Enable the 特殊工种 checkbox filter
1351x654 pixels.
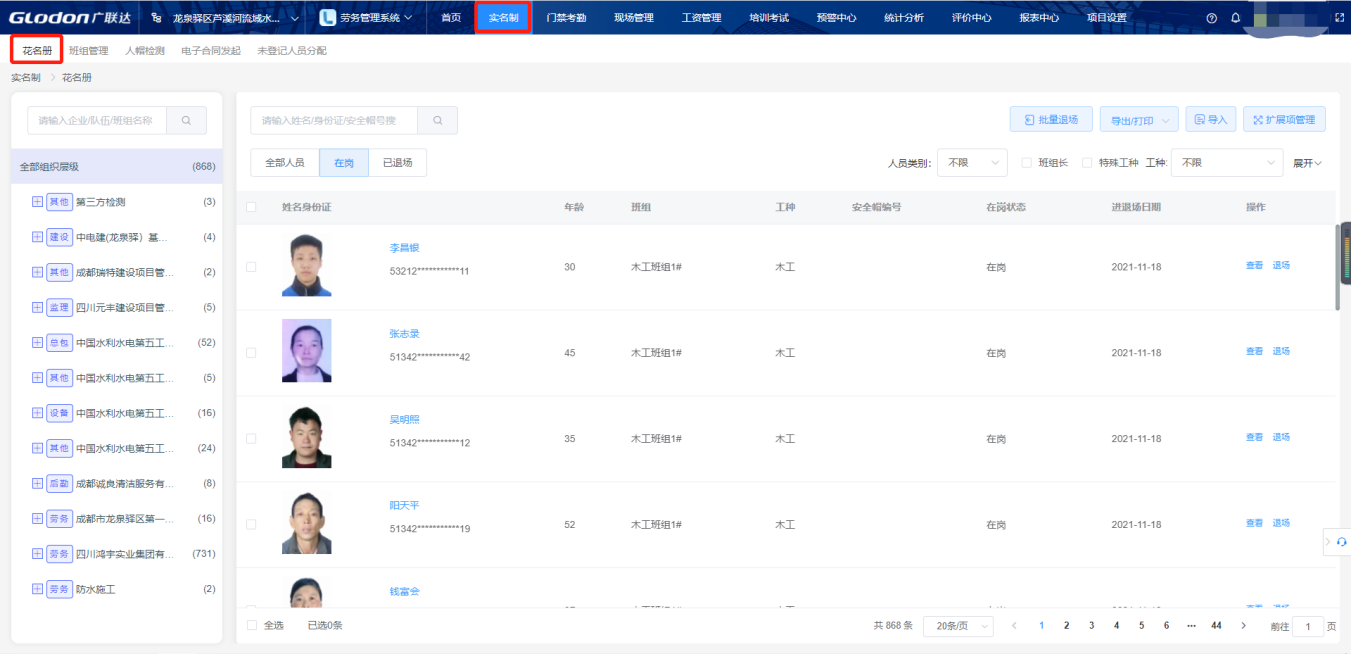1087,163
